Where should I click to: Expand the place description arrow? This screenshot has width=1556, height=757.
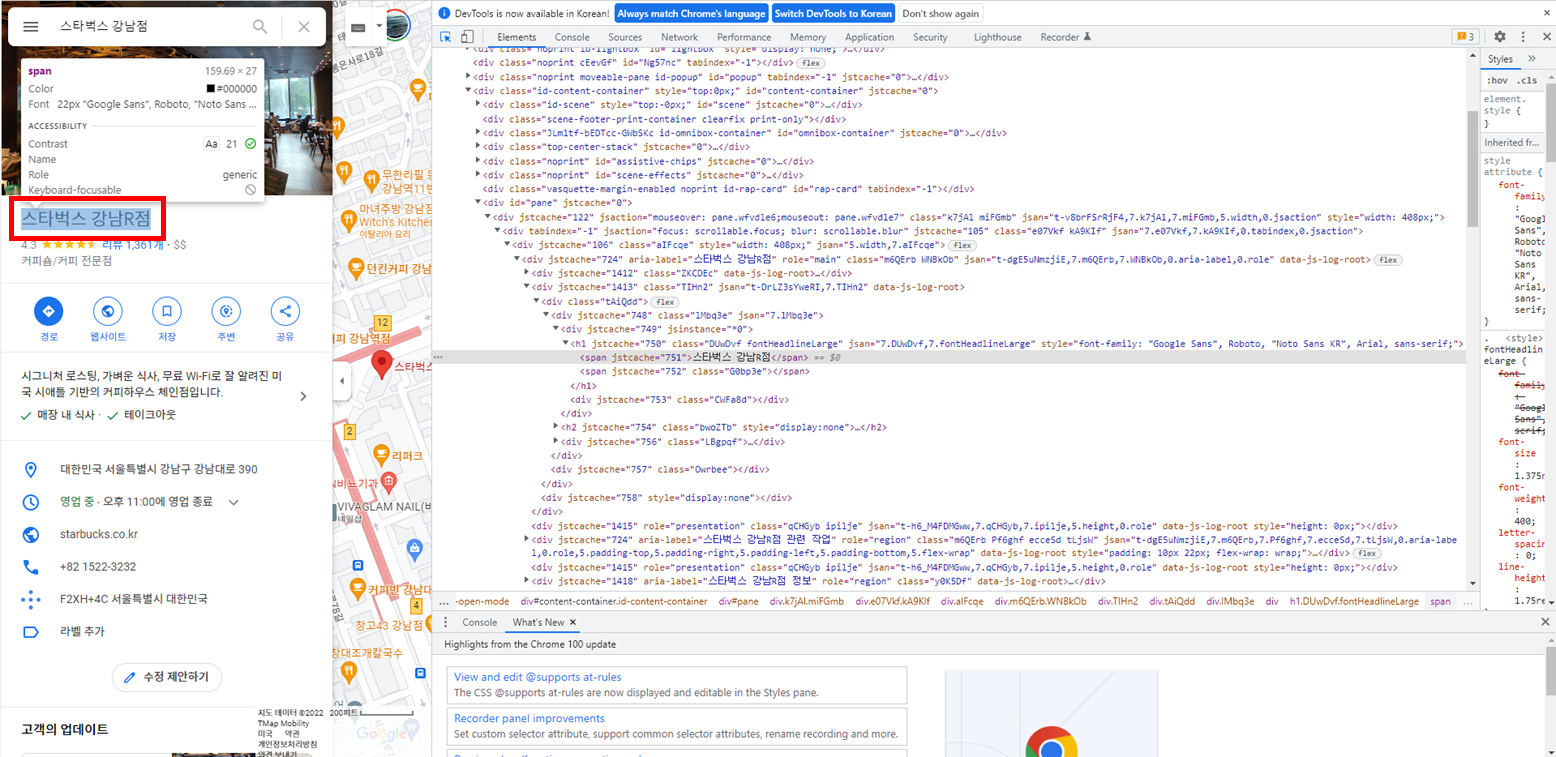[304, 396]
